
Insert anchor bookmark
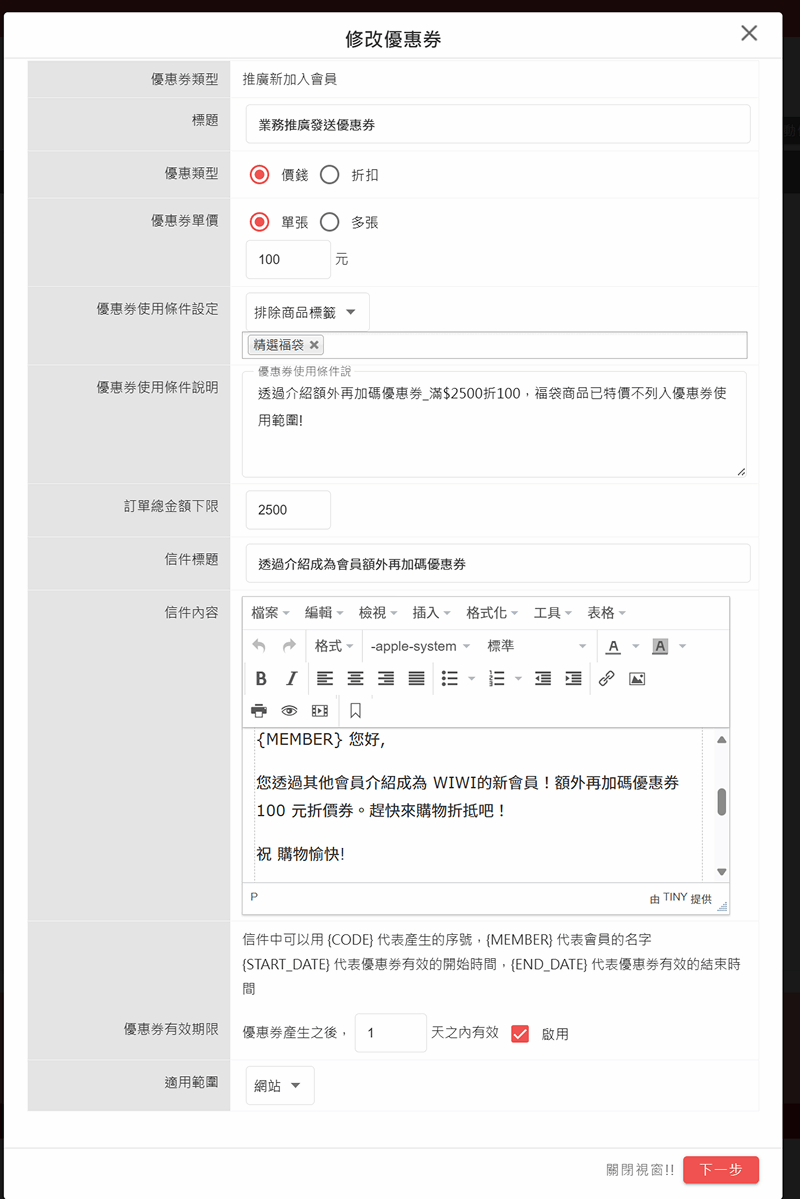coord(356,711)
